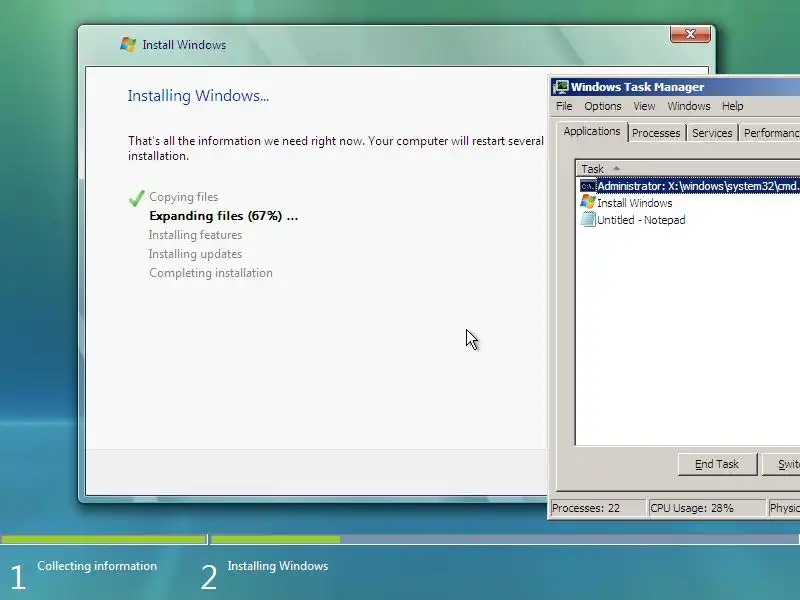
Task: Select the Administrator cmd.exe task row
Action: point(690,186)
